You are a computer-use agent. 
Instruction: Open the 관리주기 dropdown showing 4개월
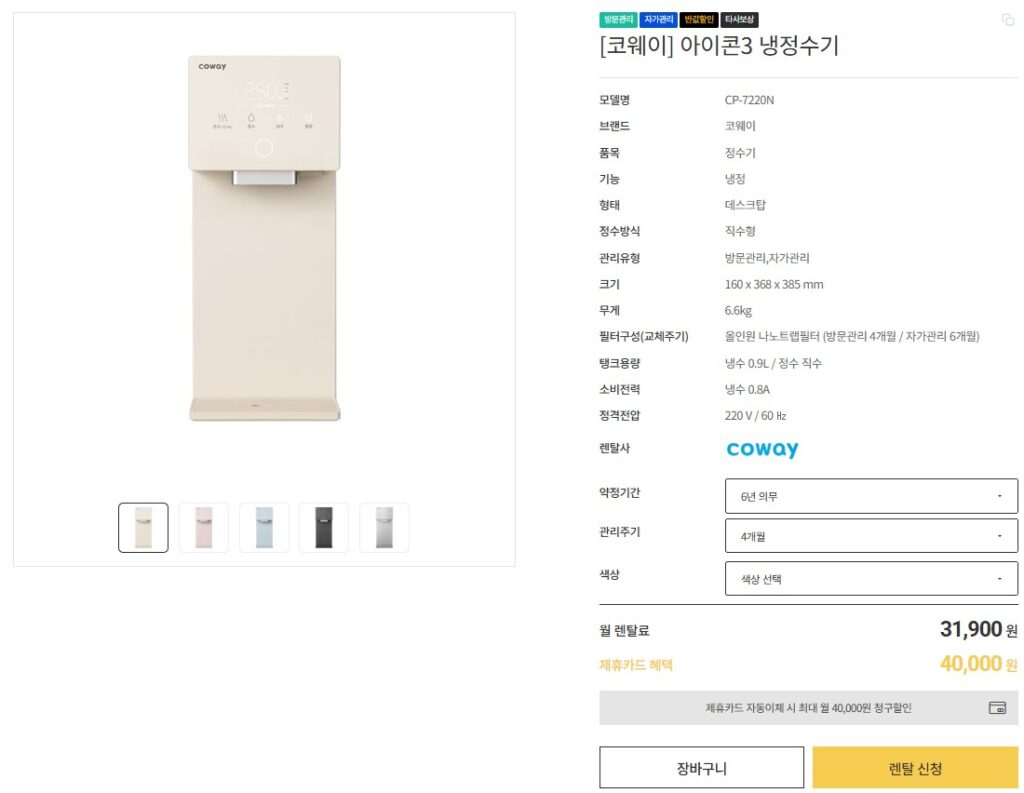[x=870, y=536]
